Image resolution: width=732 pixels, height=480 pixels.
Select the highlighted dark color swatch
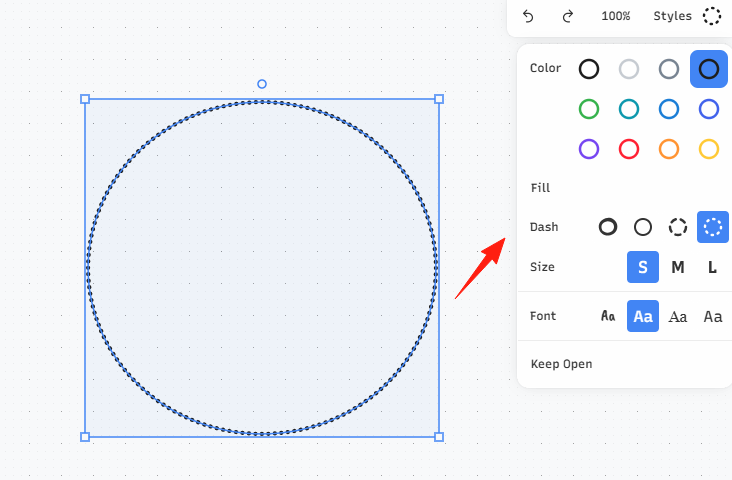[709, 69]
